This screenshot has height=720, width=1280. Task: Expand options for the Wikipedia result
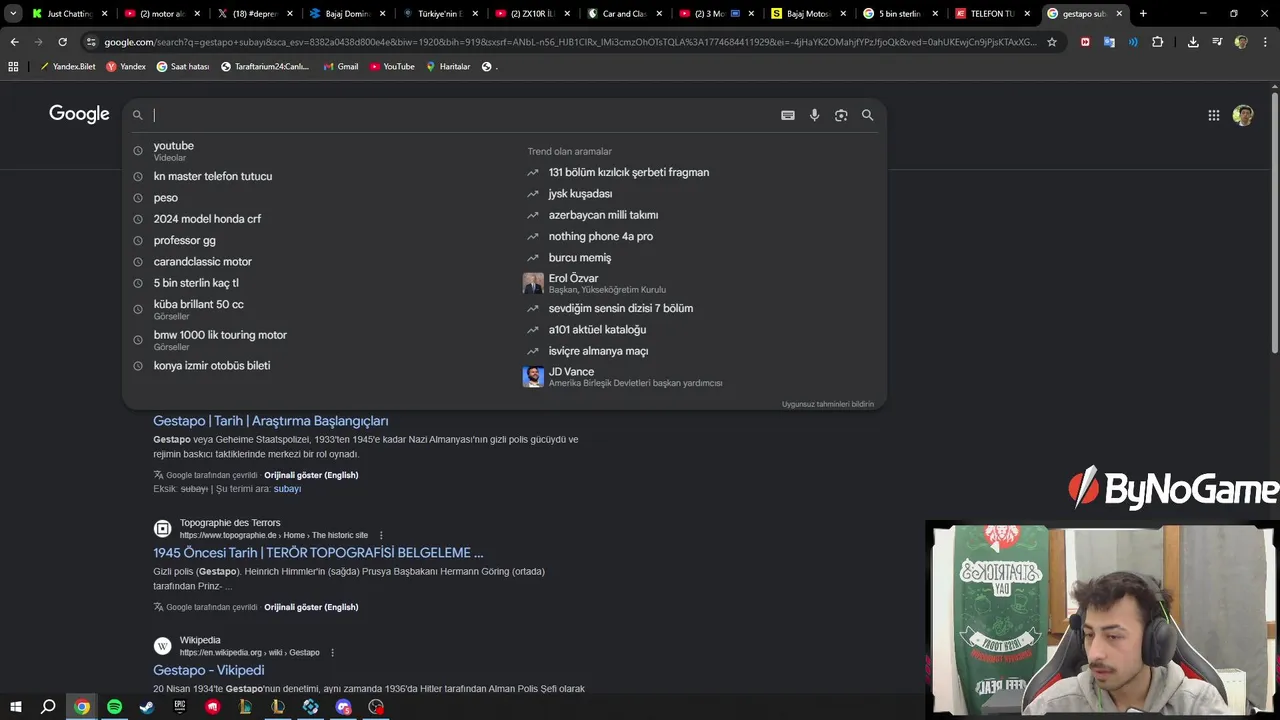coord(333,653)
